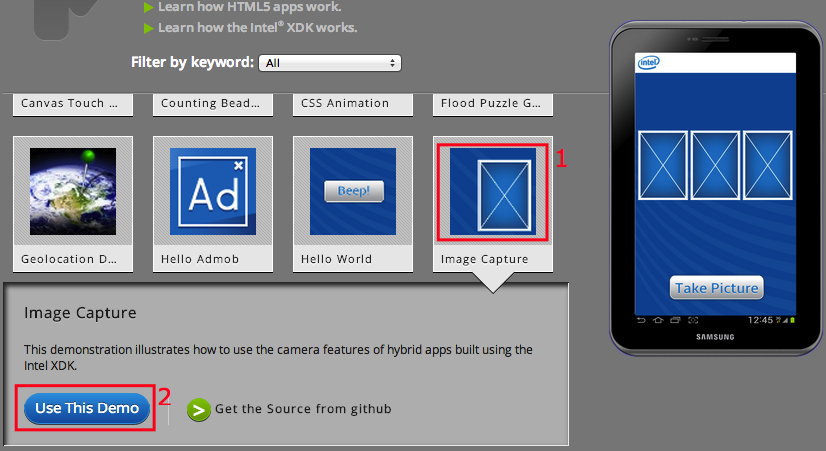This screenshot has height=451, width=826.
Task: Click the Use This Demo button
Action: (87, 408)
